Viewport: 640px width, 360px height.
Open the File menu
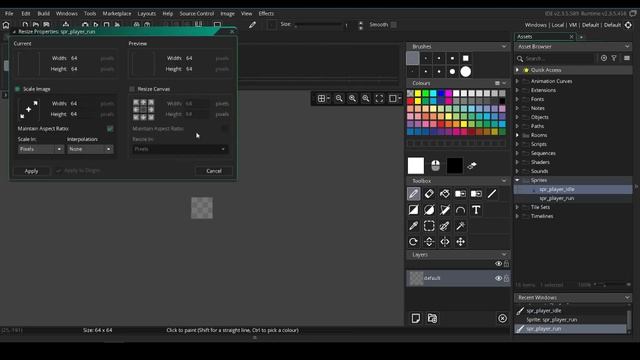9,13
